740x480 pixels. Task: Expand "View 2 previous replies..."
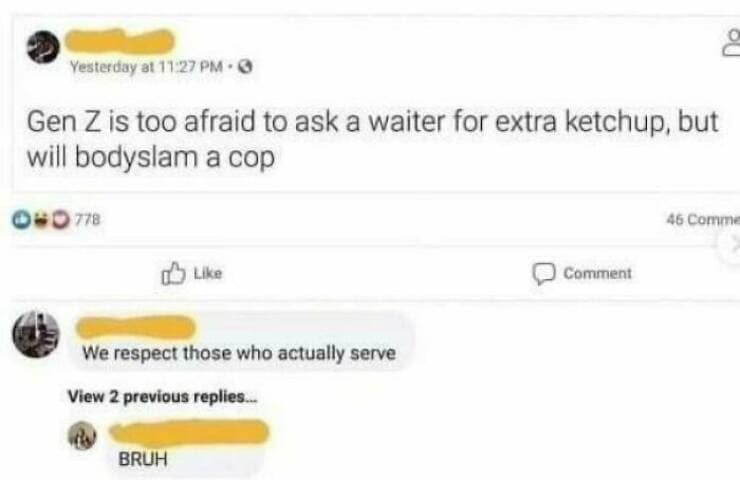(162, 396)
